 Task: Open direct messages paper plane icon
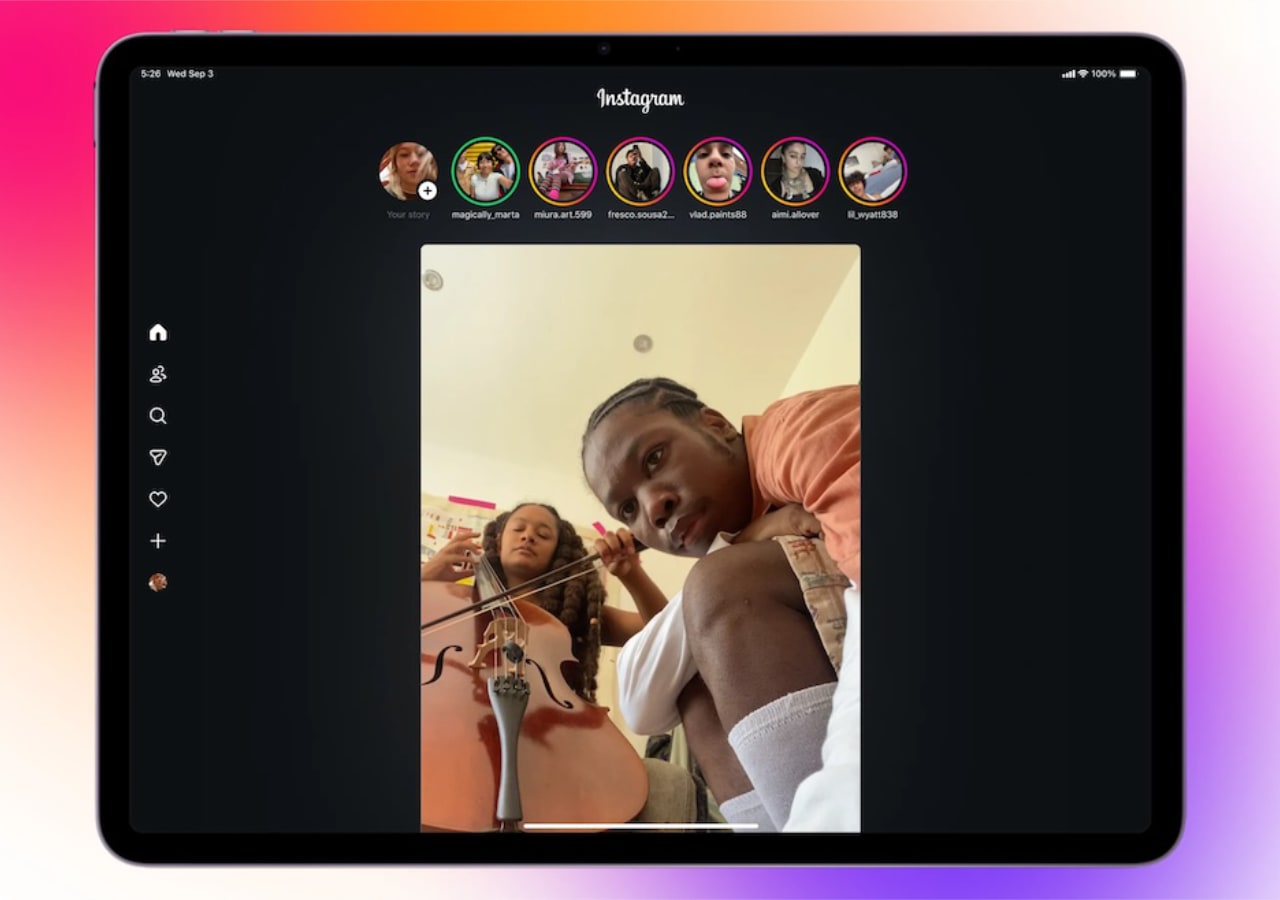click(158, 457)
